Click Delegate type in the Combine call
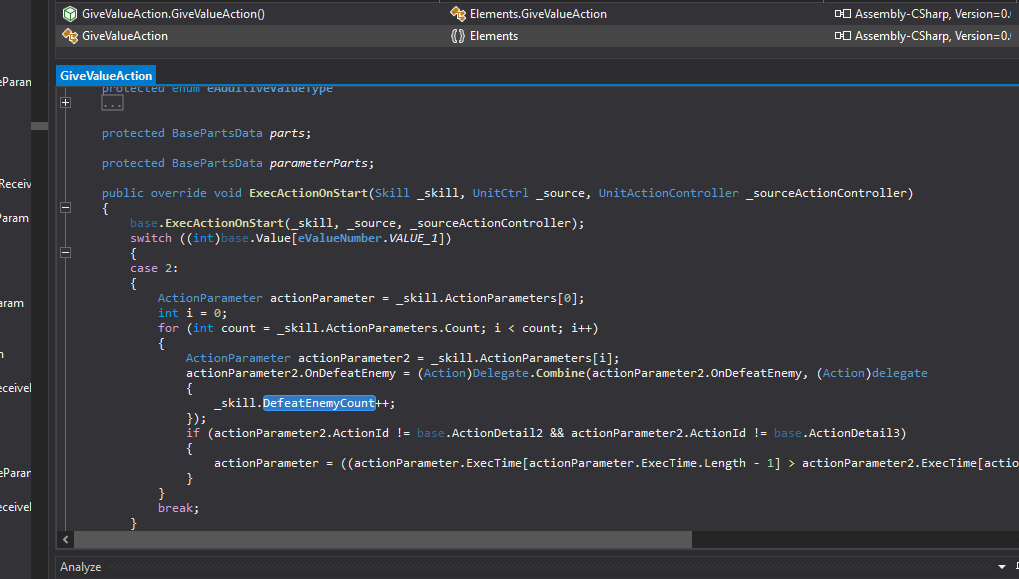Screen dimensions: 1019x579 [500, 373]
